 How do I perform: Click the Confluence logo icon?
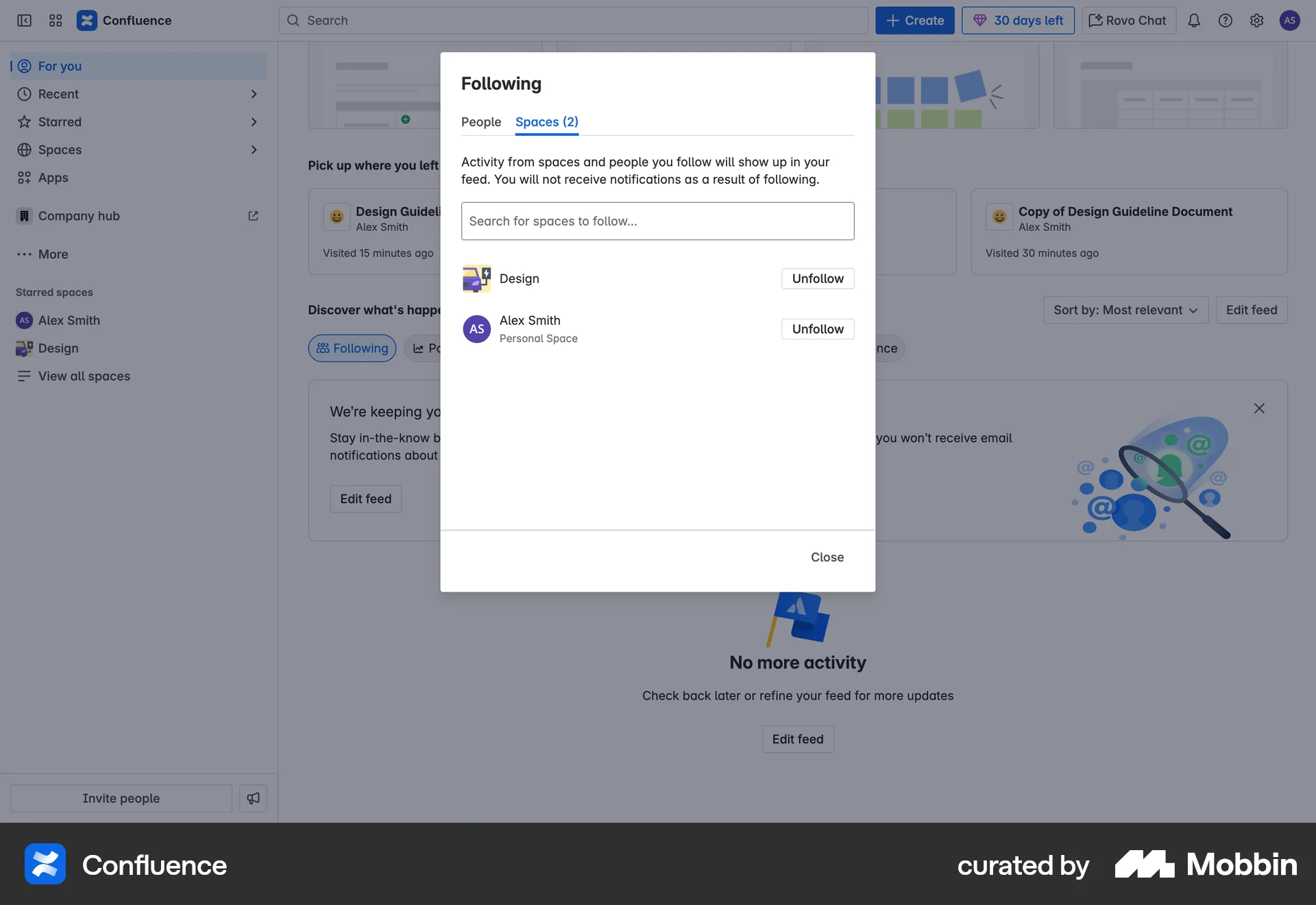(87, 21)
